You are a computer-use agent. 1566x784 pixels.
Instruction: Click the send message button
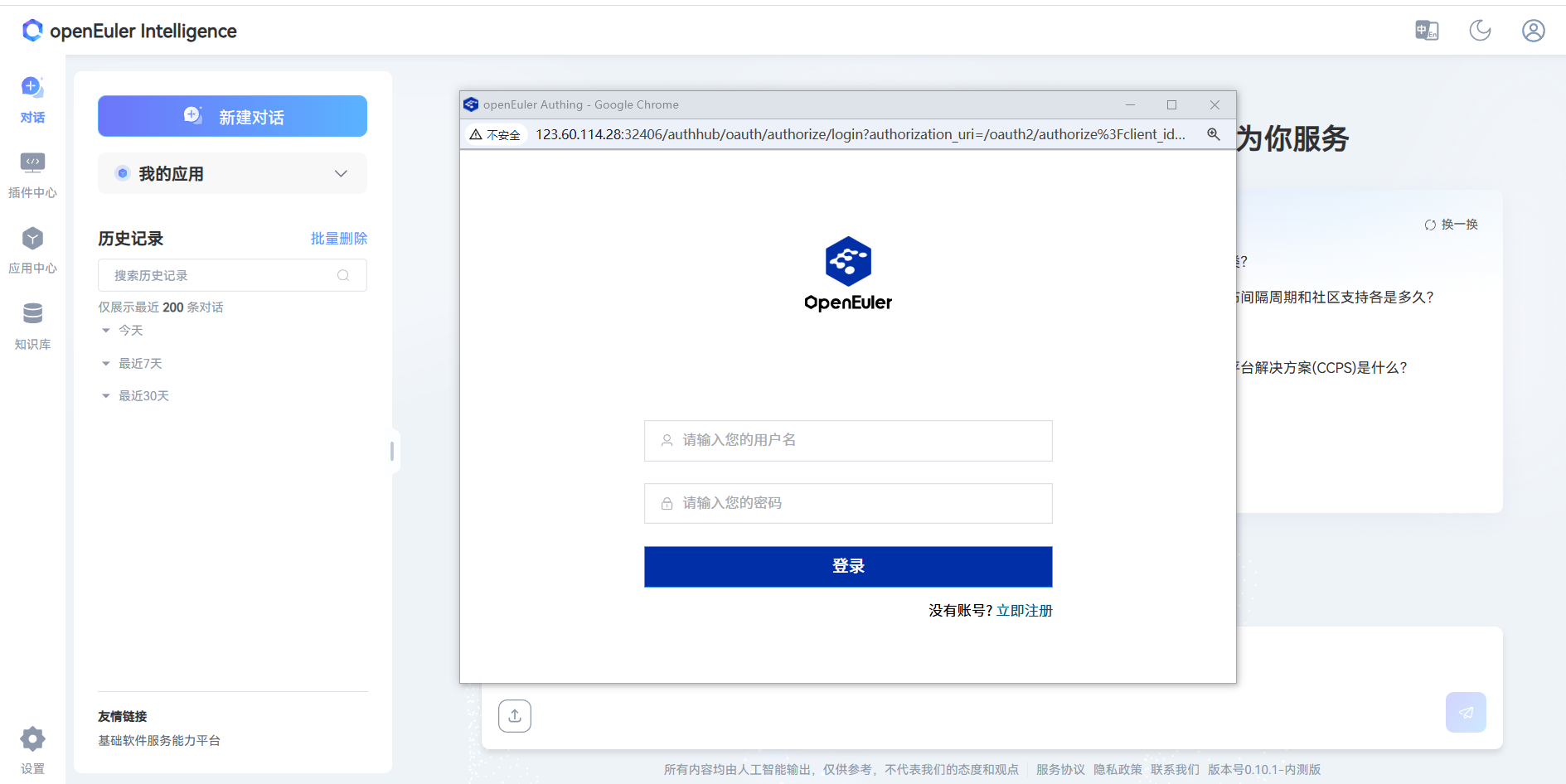tap(1466, 713)
